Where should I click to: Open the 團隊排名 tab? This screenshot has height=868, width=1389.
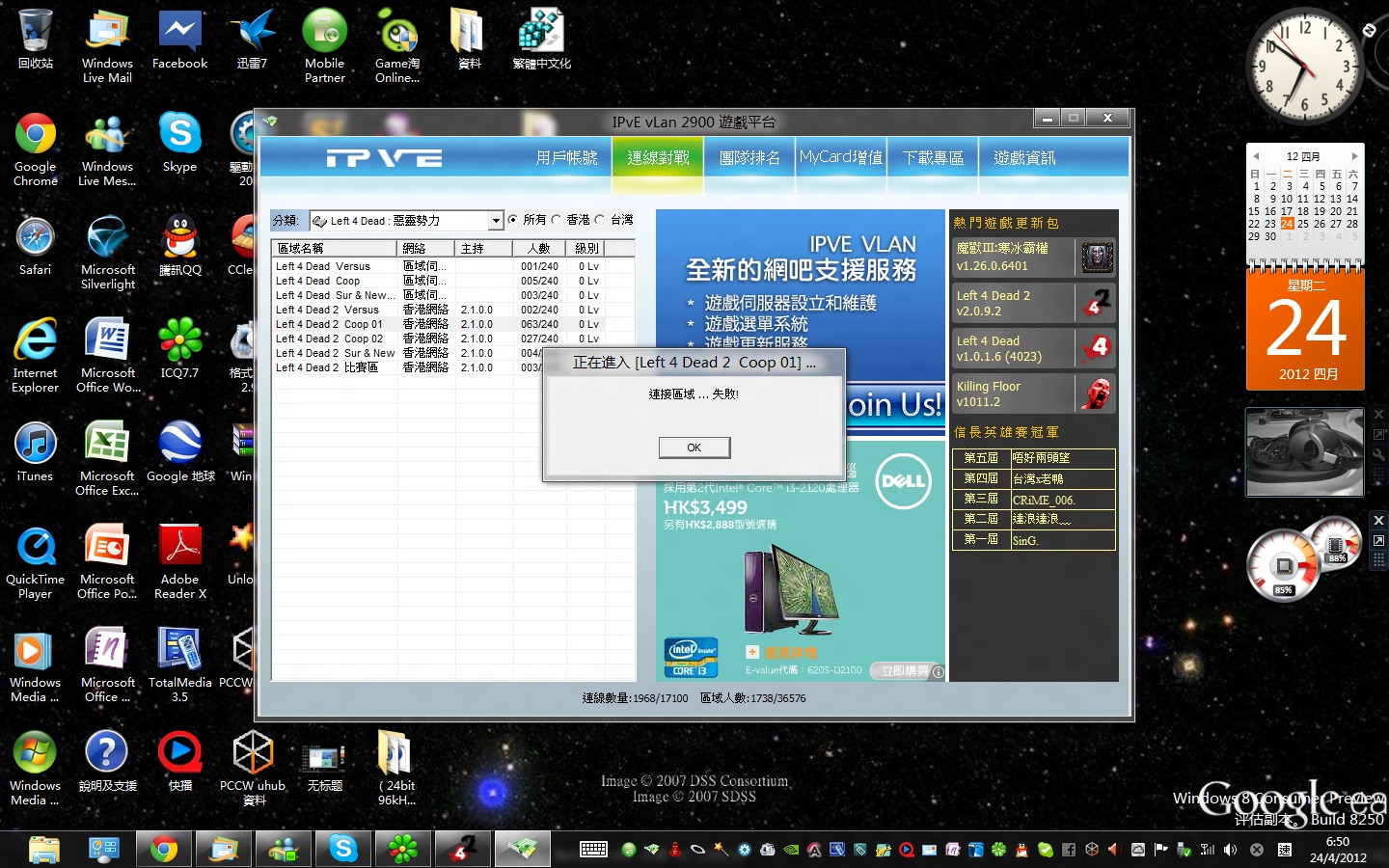[749, 158]
